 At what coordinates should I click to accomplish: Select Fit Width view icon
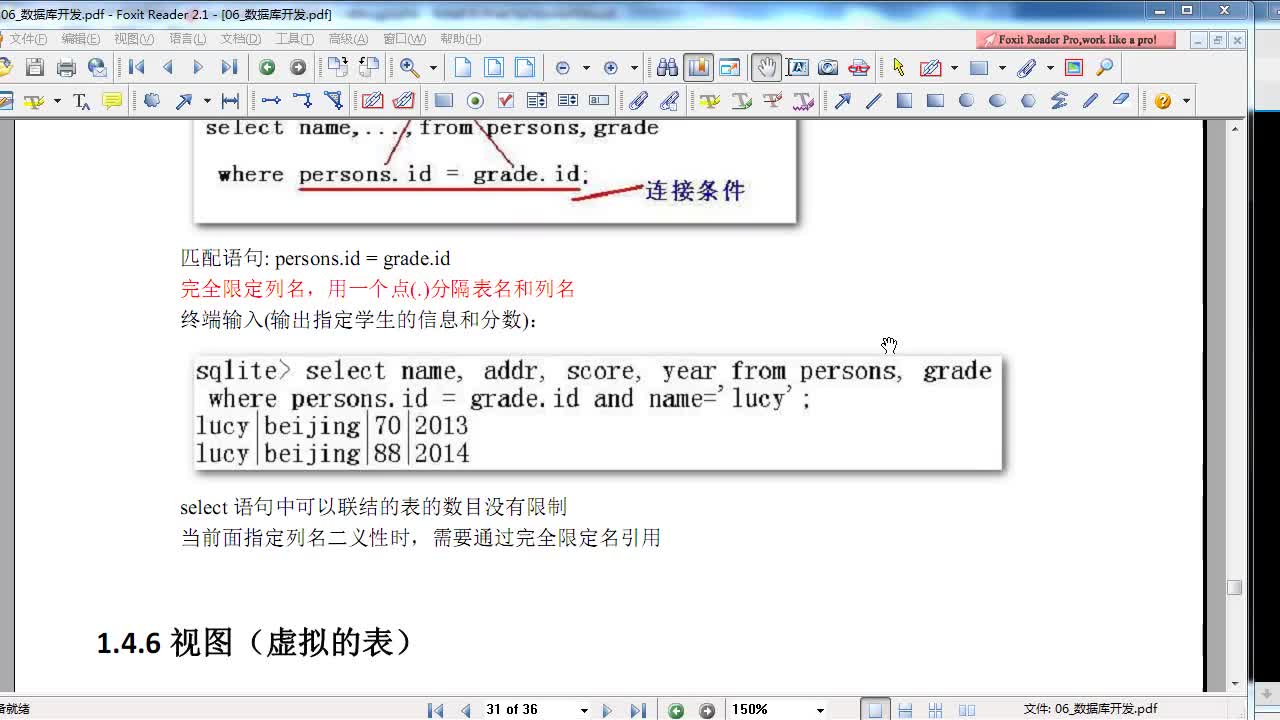coord(525,68)
